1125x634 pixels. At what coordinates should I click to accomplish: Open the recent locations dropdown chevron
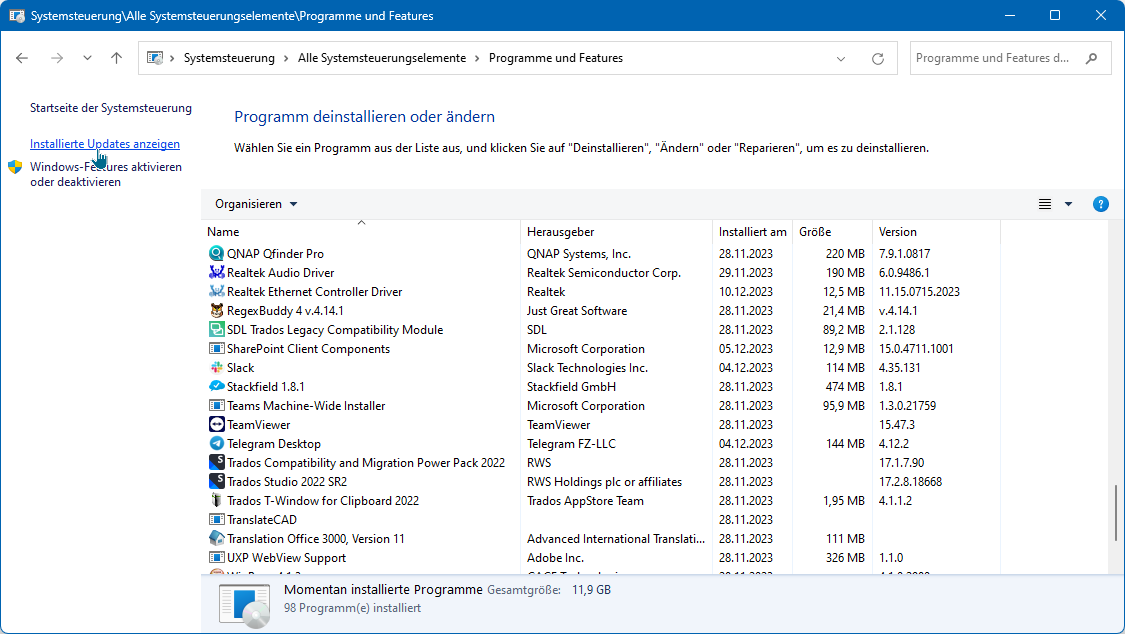click(87, 58)
